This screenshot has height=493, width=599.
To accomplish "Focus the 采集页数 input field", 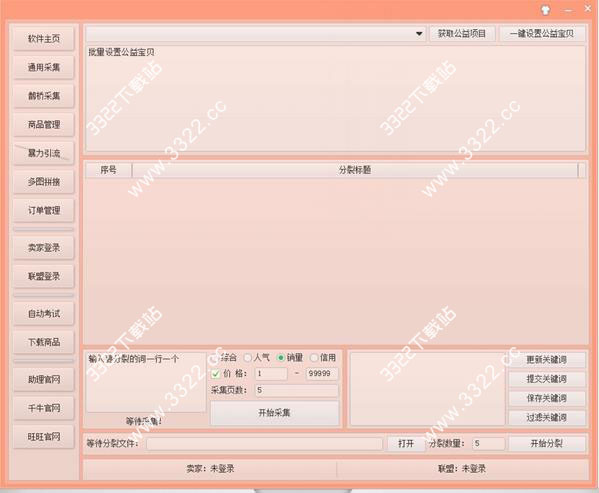I will [297, 390].
